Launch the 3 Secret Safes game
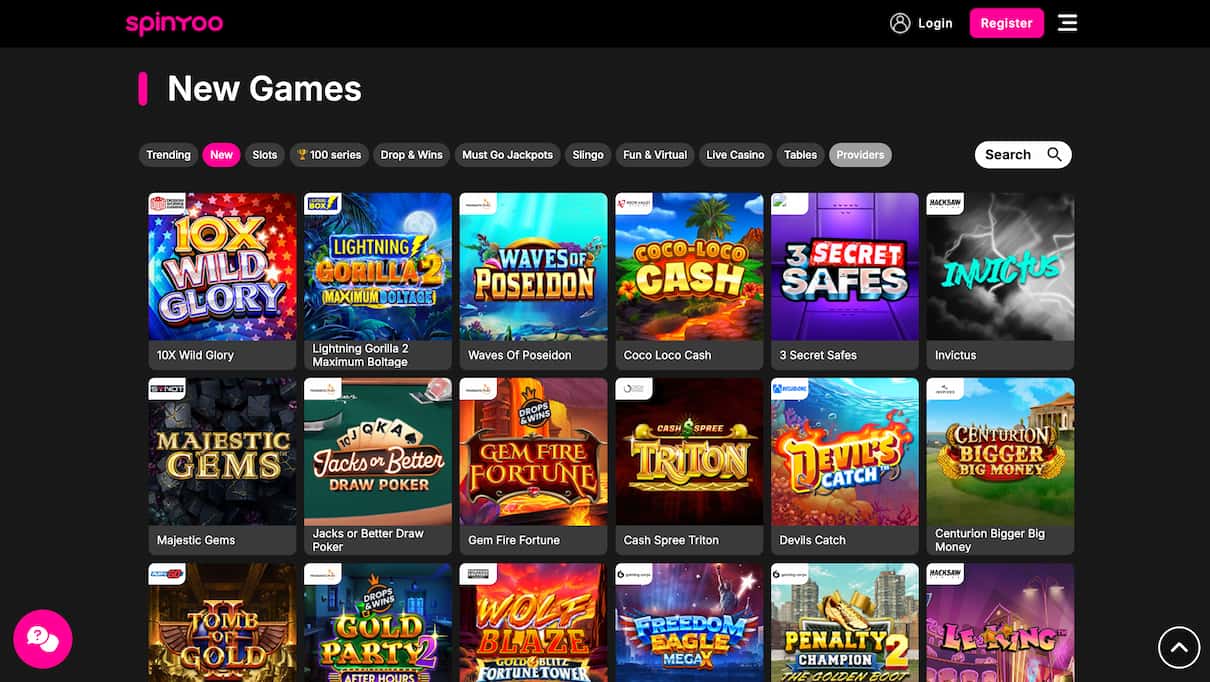This screenshot has height=682, width=1210. click(845, 267)
